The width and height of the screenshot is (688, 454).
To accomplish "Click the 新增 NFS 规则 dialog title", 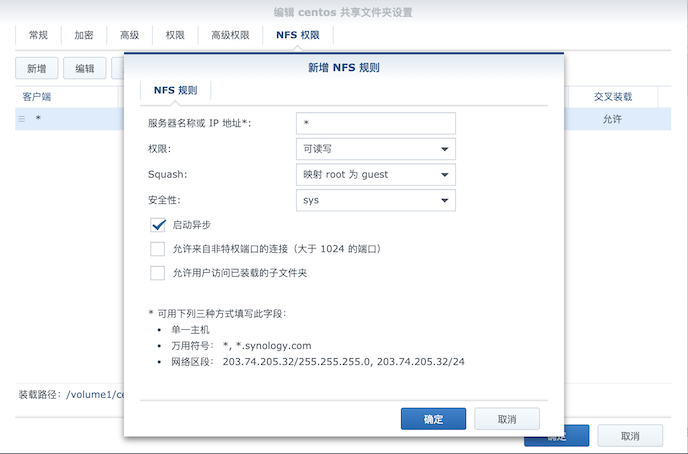I will tap(344, 68).
